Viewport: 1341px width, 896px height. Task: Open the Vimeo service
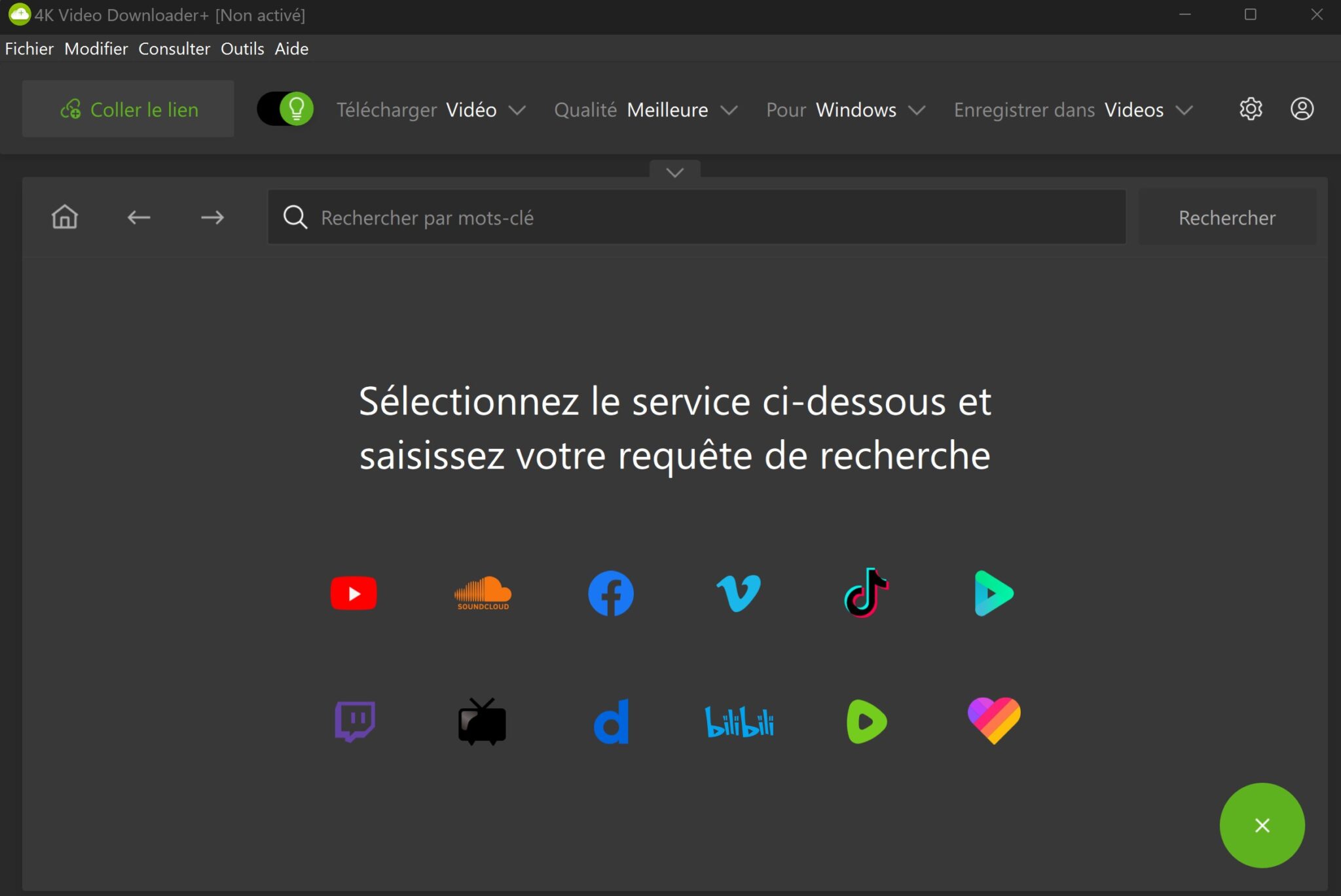point(739,593)
